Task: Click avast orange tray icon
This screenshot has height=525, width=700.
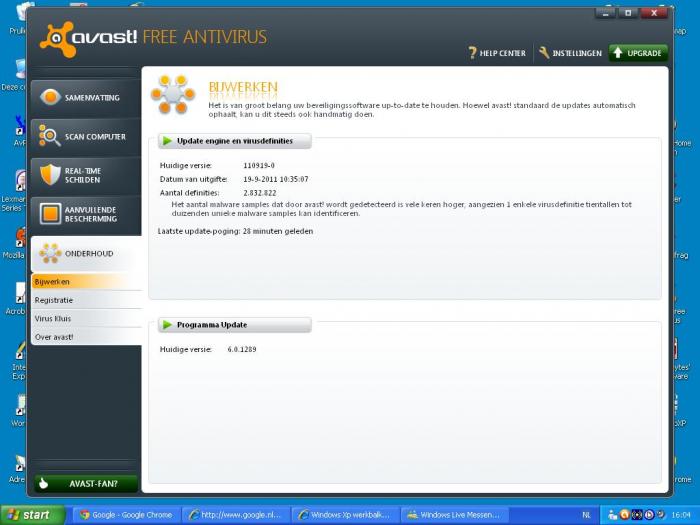Action: (625, 515)
